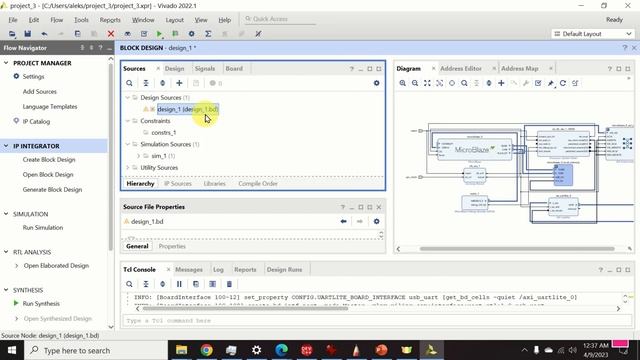Open the Reports menu
The image size is (640, 360).
tap(110, 20)
